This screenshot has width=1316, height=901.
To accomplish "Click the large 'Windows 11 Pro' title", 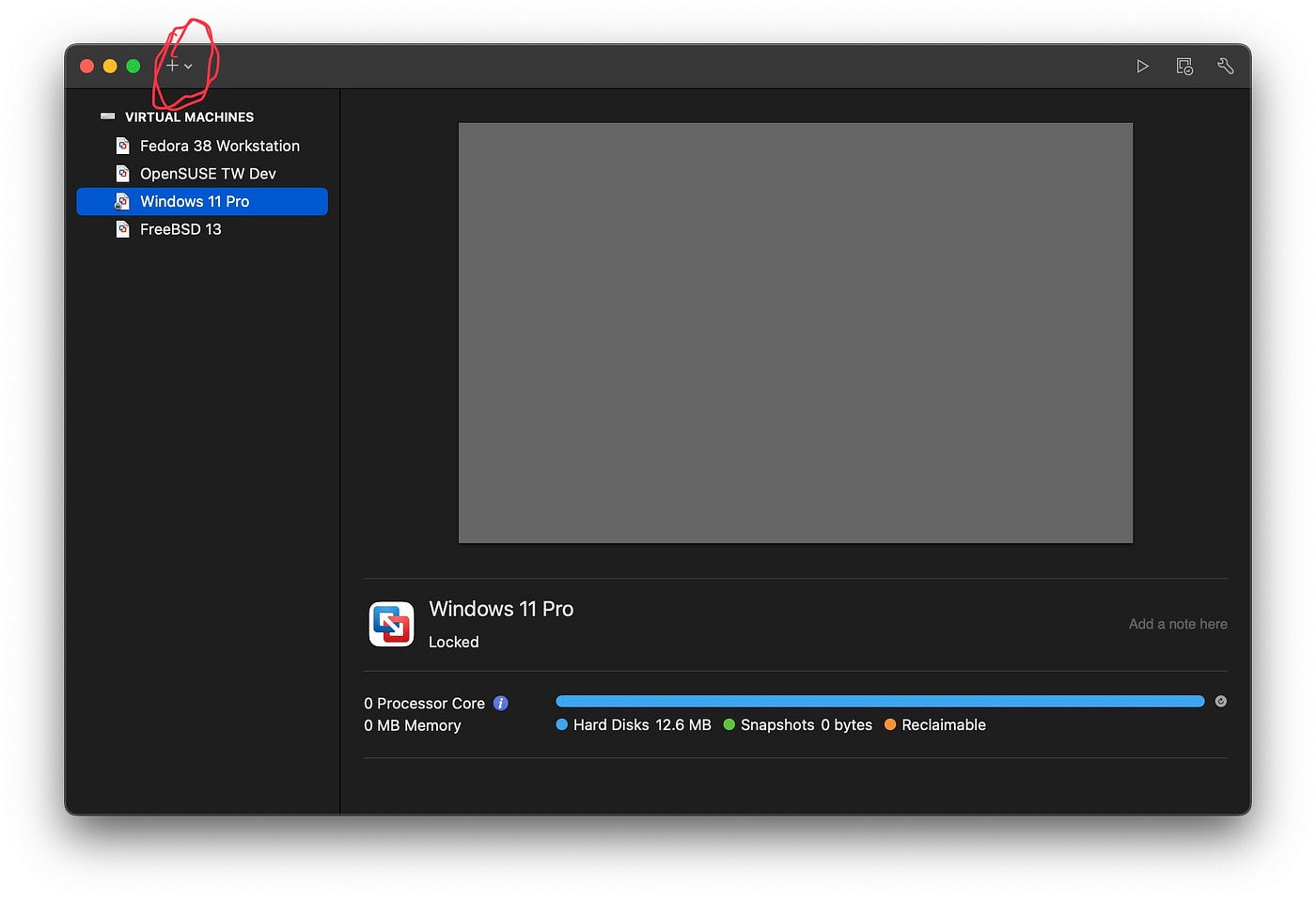I will [501, 609].
